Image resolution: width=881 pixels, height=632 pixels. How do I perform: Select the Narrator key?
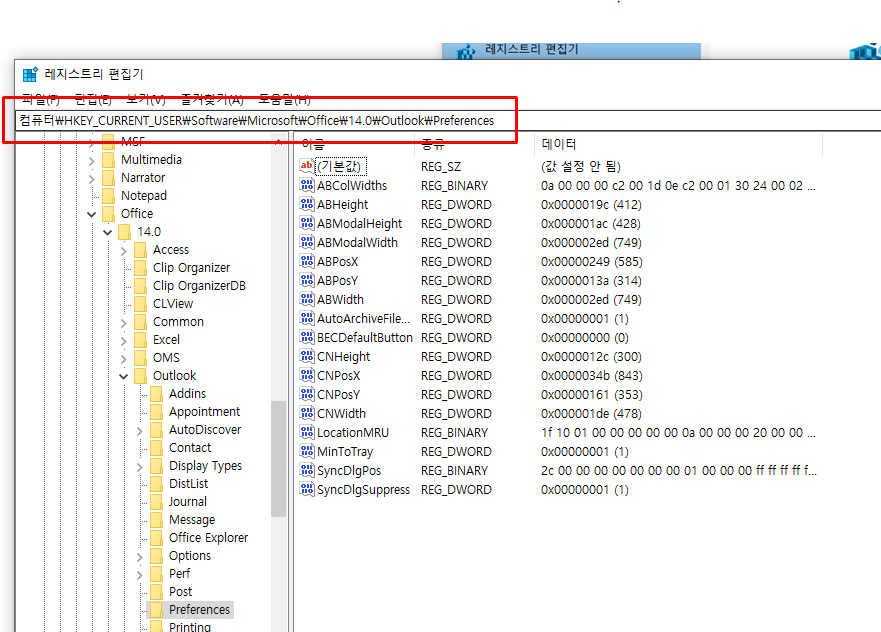click(143, 178)
